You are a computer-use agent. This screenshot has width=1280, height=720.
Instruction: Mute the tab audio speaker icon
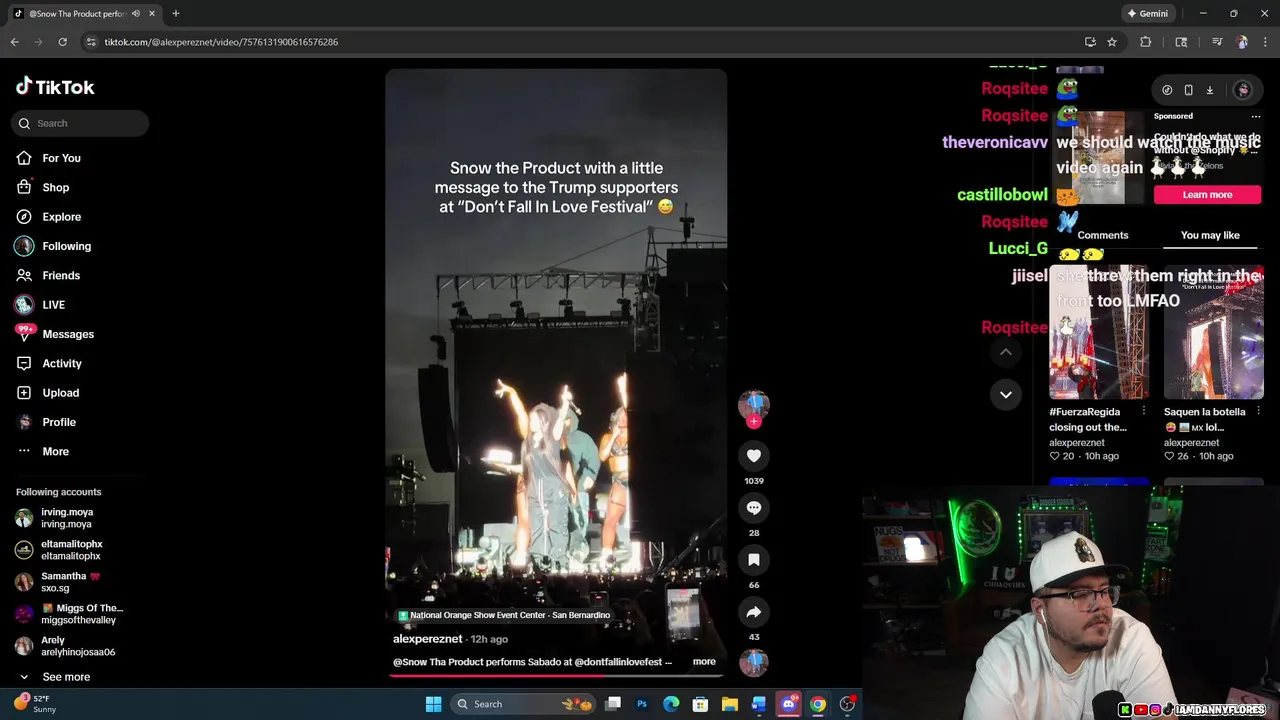click(x=136, y=14)
